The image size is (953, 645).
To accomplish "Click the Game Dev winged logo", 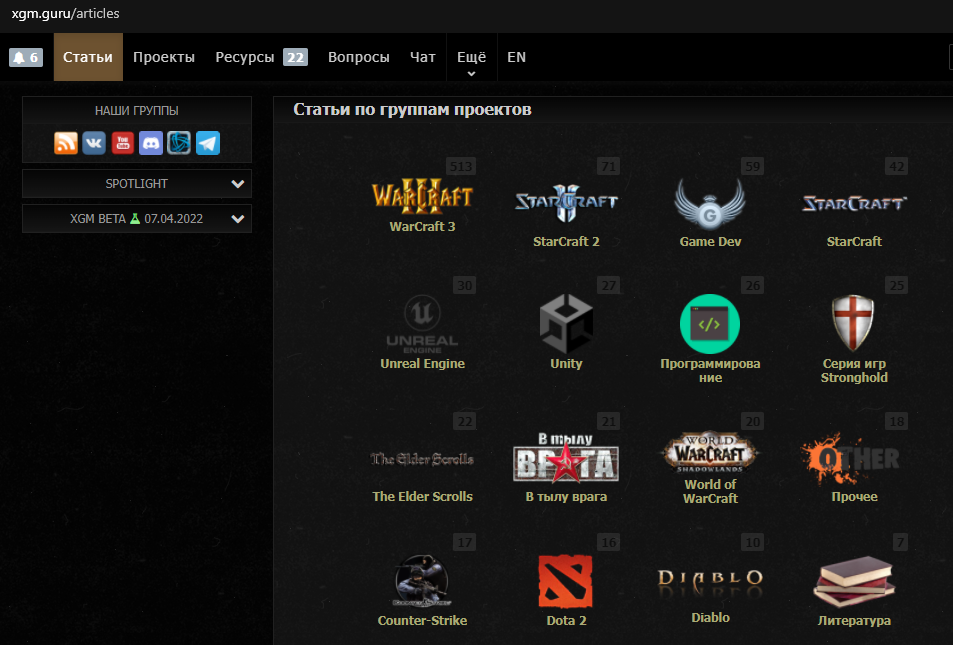I will 710,204.
